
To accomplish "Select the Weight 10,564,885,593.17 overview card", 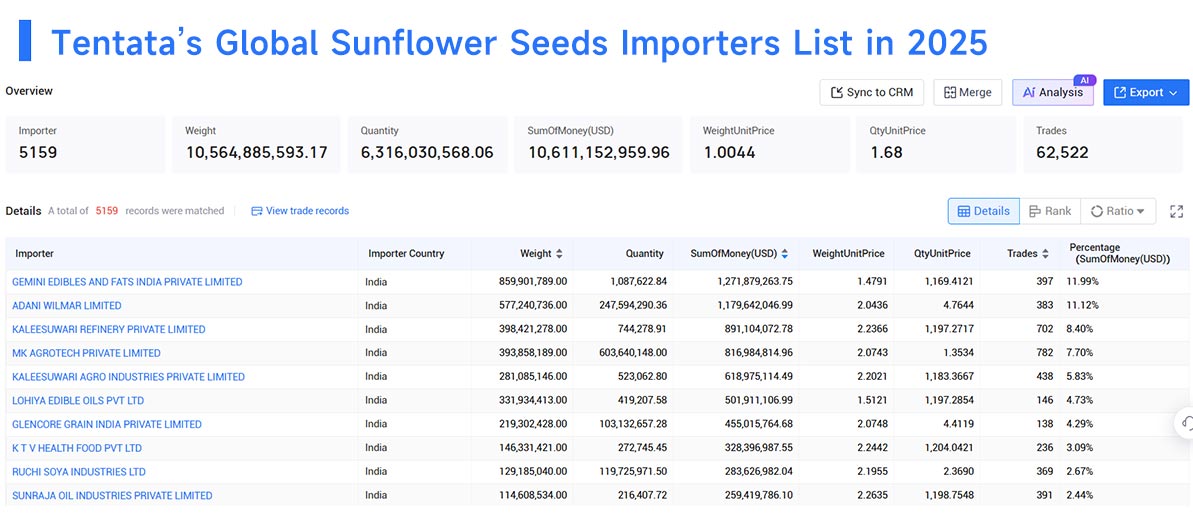I will point(256,144).
